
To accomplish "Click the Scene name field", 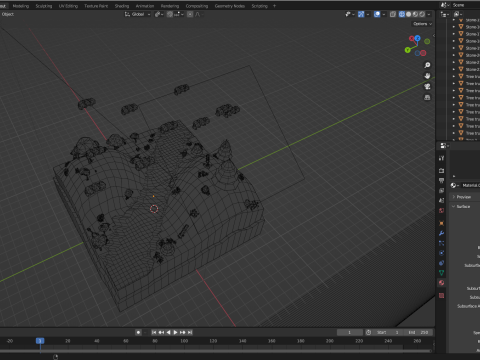I will pyautogui.click(x=465, y=5).
